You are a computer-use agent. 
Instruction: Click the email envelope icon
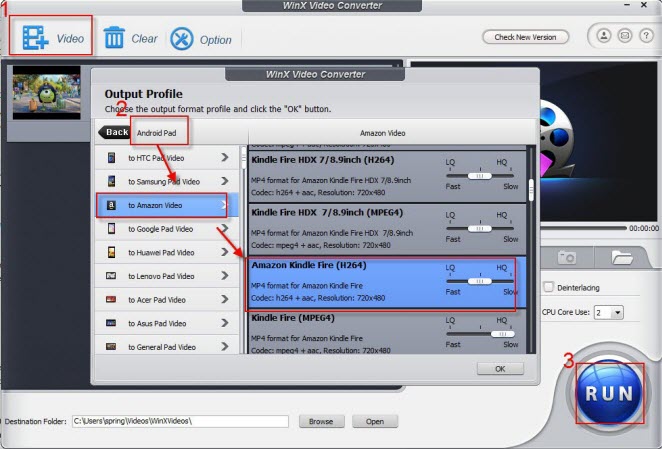click(x=625, y=35)
